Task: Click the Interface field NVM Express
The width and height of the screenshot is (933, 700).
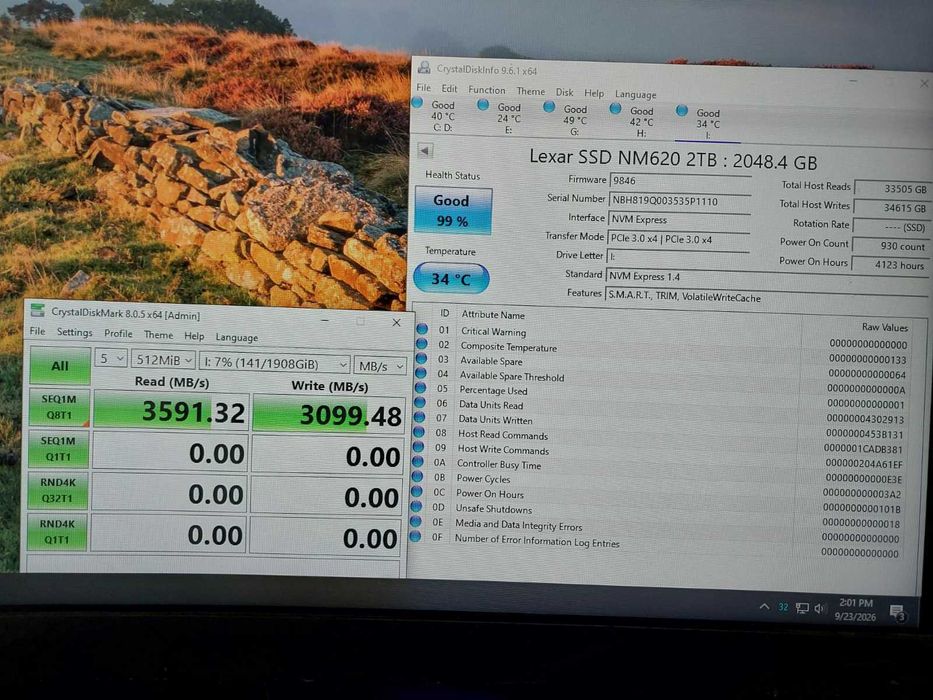Action: click(679, 220)
